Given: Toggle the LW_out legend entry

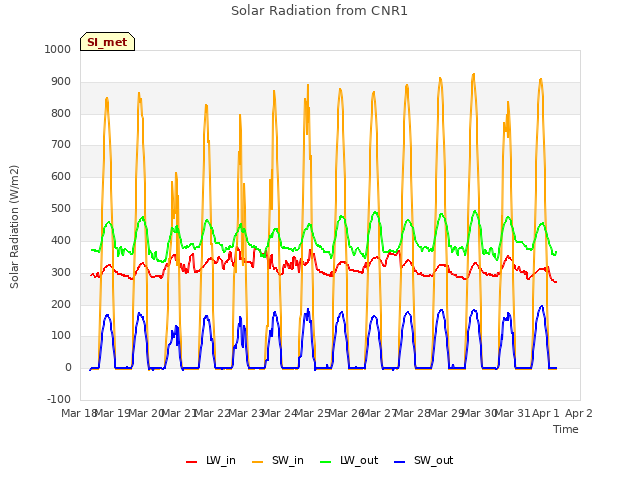Looking at the screenshot, I should [349, 460].
